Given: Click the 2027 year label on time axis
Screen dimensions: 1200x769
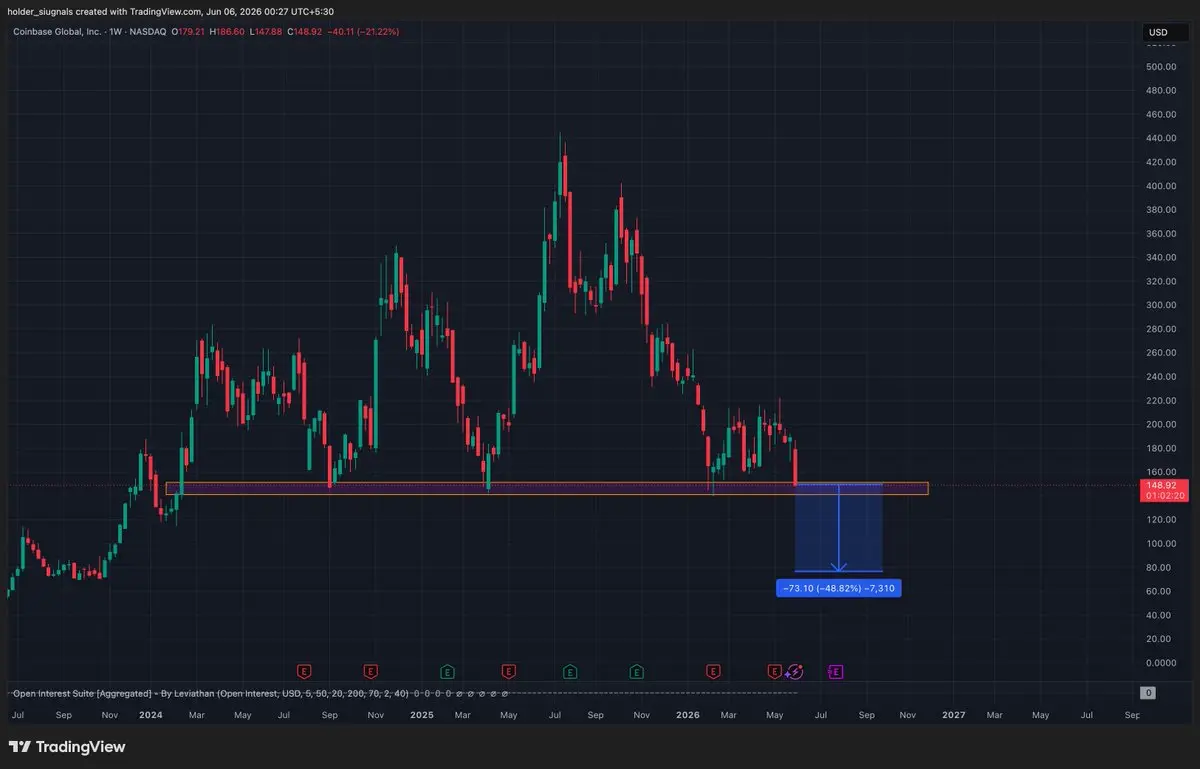Looking at the screenshot, I should [x=954, y=716].
